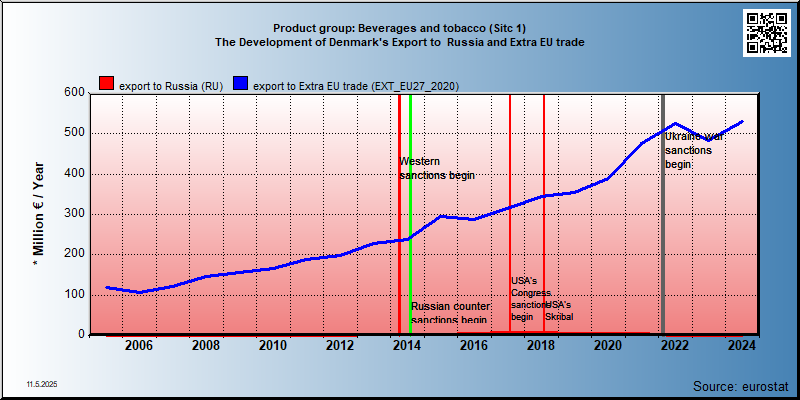Click the x-axis label 2010
The width and height of the screenshot is (800, 400).
273,345
